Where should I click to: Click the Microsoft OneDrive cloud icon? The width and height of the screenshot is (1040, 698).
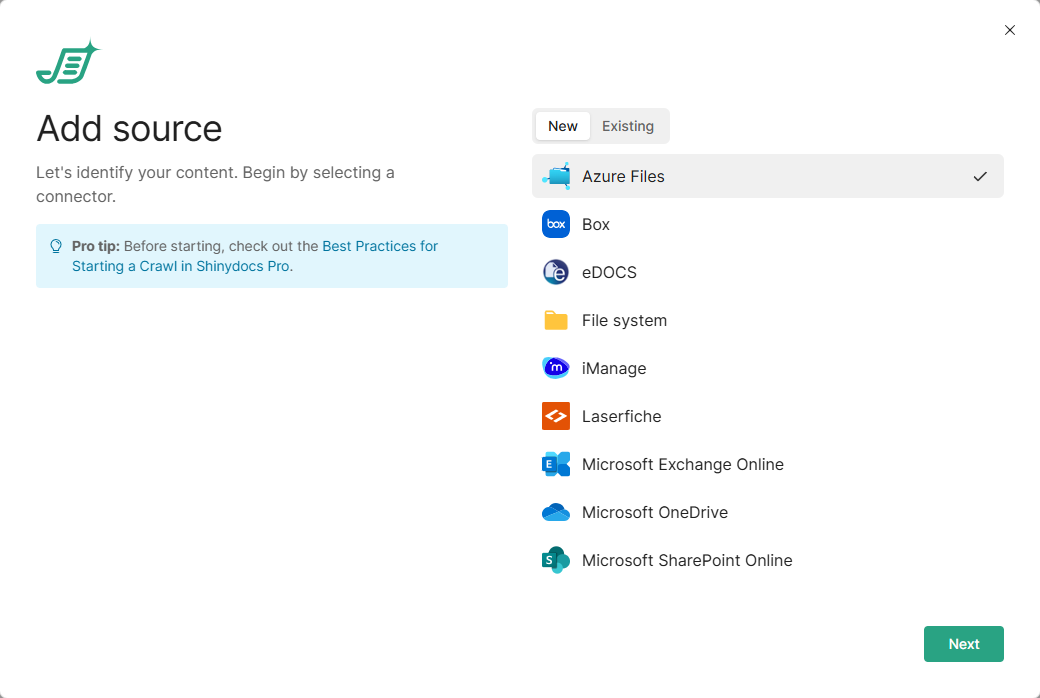(x=556, y=512)
